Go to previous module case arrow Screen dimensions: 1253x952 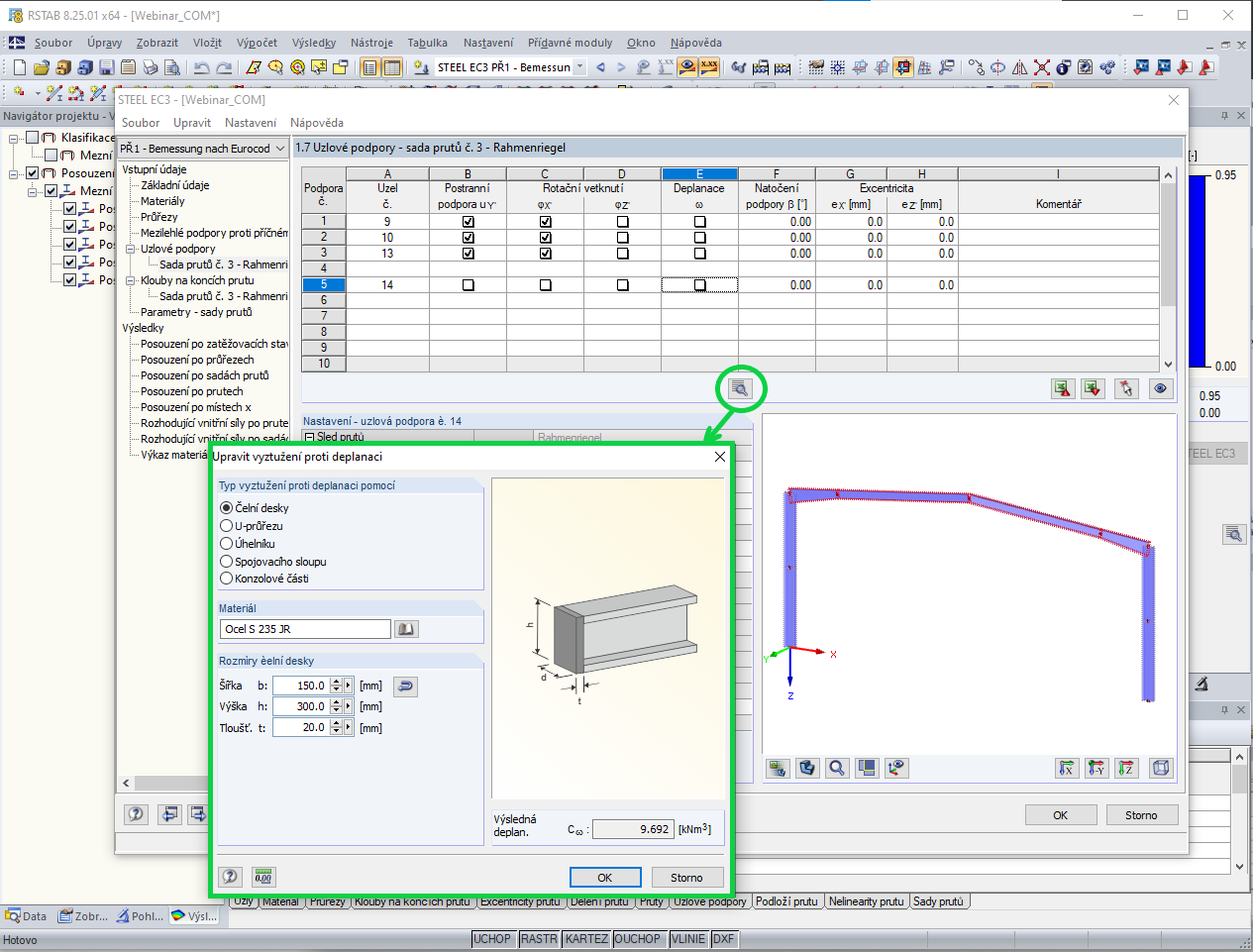600,67
